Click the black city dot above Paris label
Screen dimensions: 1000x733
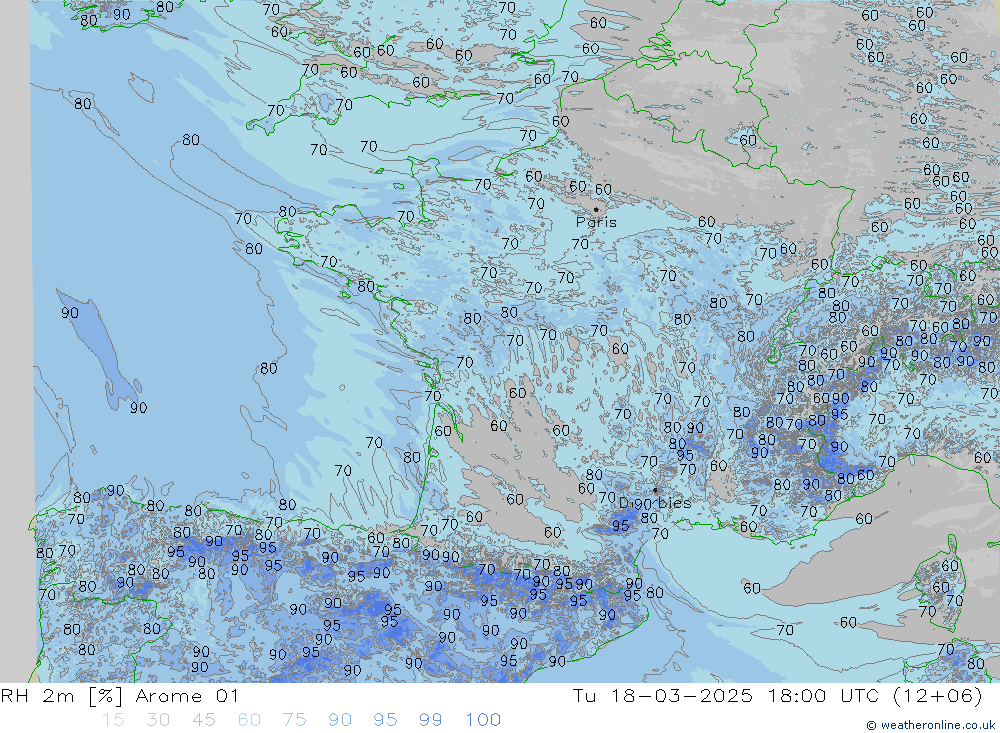(x=596, y=209)
